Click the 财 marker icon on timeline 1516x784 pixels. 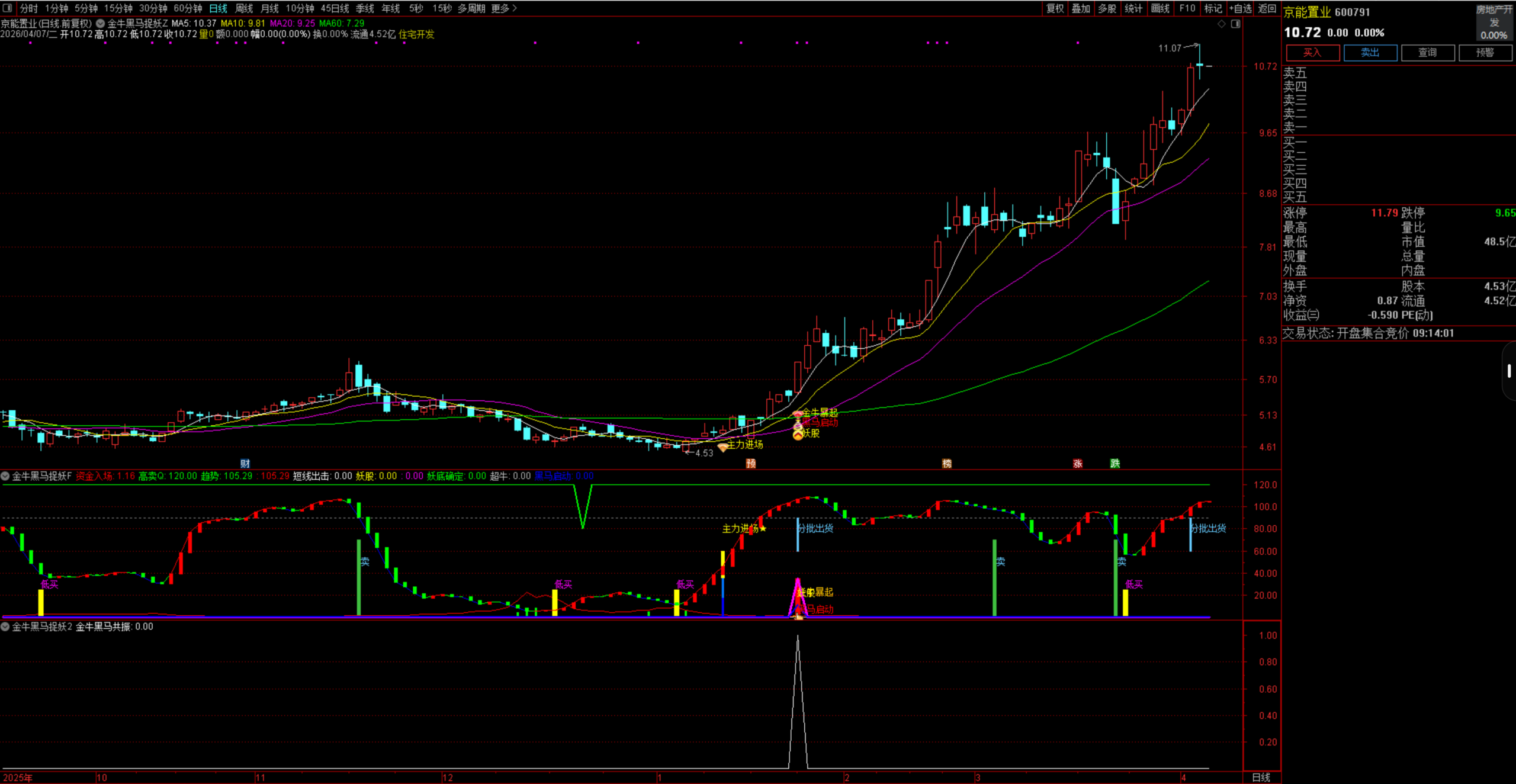pos(245,463)
